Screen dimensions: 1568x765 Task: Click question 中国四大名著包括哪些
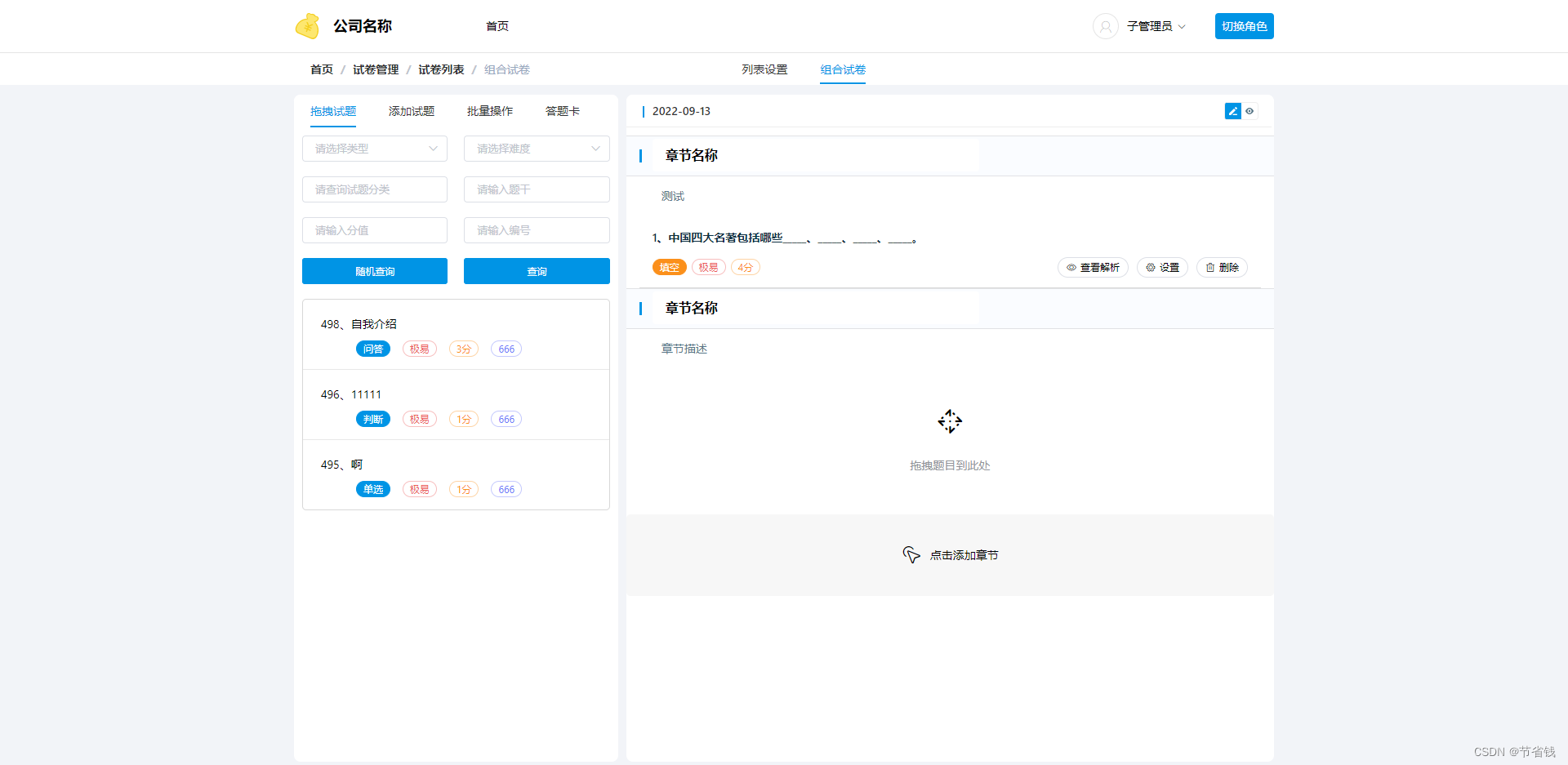click(784, 238)
